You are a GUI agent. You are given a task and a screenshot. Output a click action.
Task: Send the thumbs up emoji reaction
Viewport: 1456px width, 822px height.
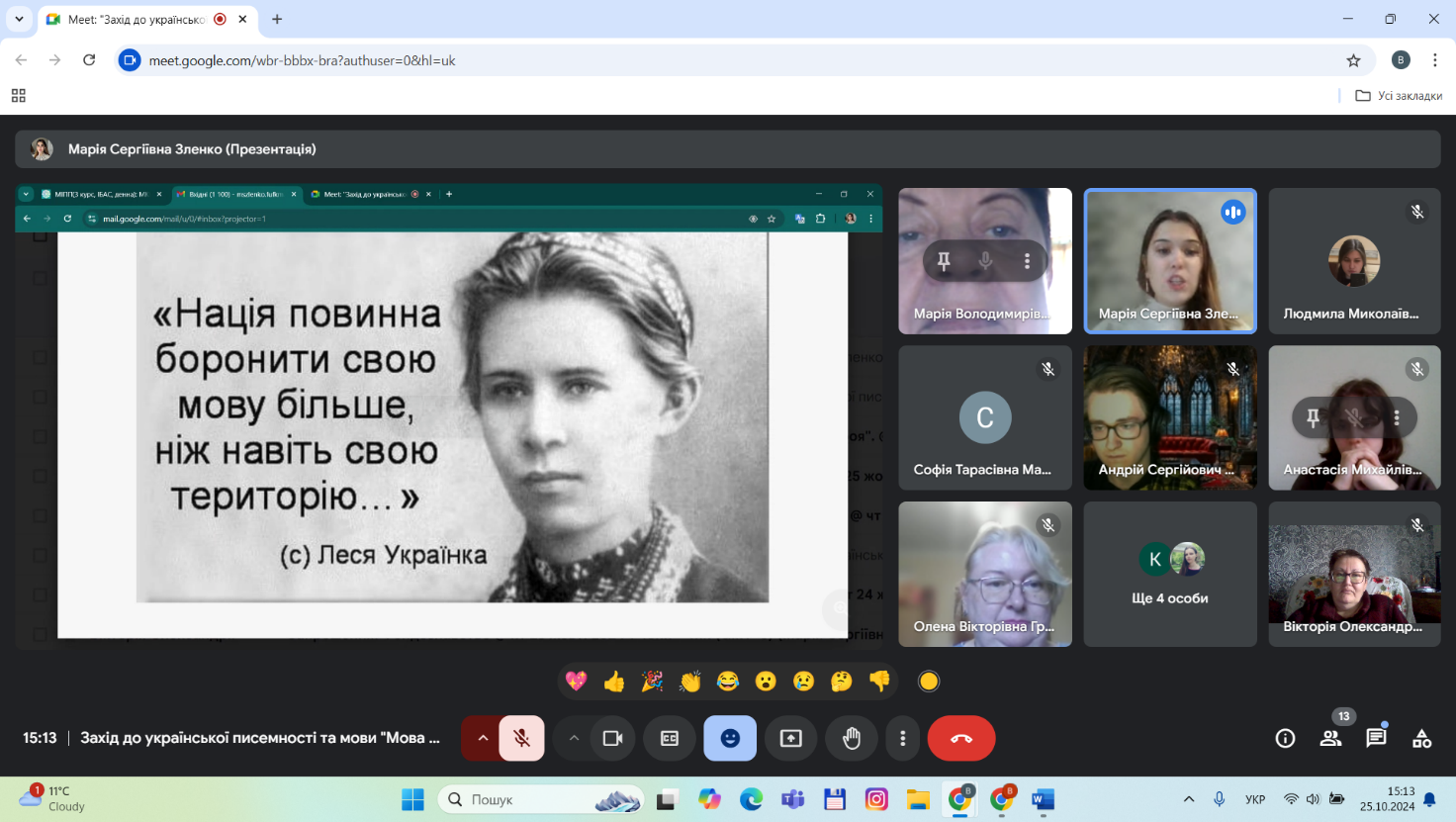pos(614,682)
